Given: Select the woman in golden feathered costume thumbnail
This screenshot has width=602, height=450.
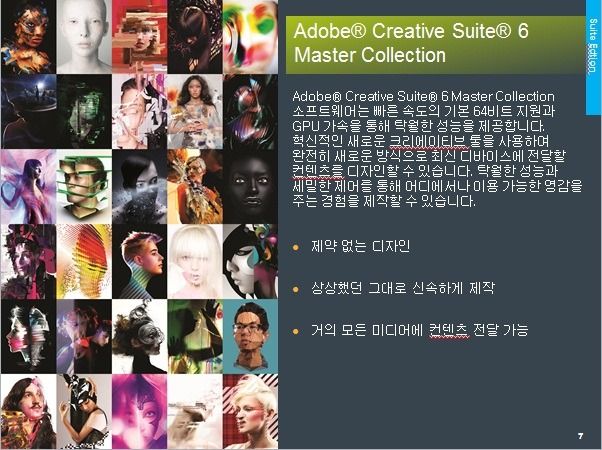Looking at the screenshot, I should tap(195, 187).
